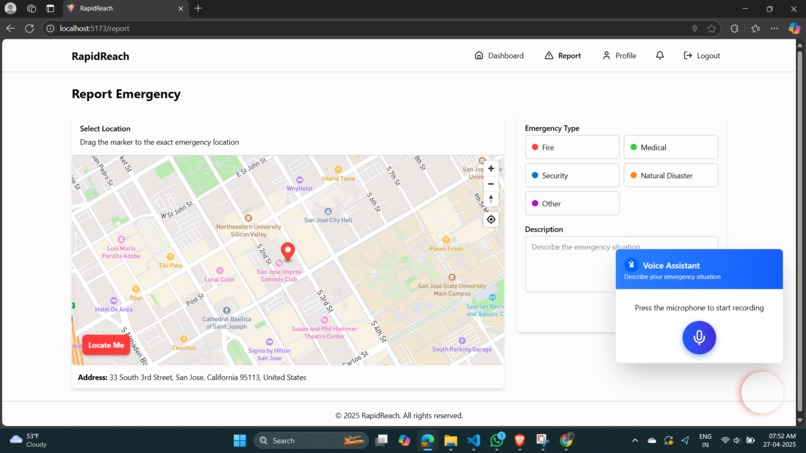Click the taskbar Search box
This screenshot has width=806, height=453.
tap(311, 441)
